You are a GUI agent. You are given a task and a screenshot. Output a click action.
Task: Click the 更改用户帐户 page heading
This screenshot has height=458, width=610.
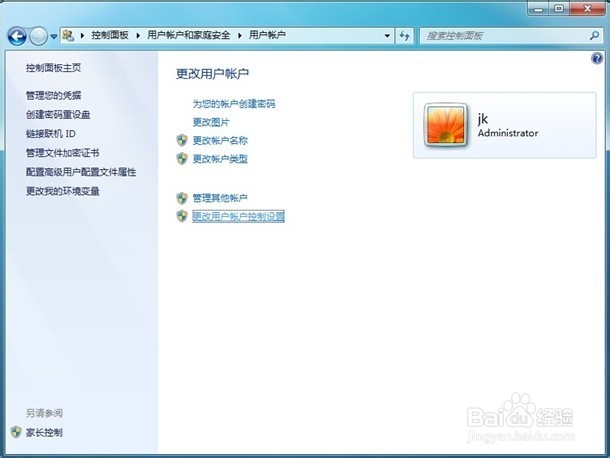coord(212,74)
